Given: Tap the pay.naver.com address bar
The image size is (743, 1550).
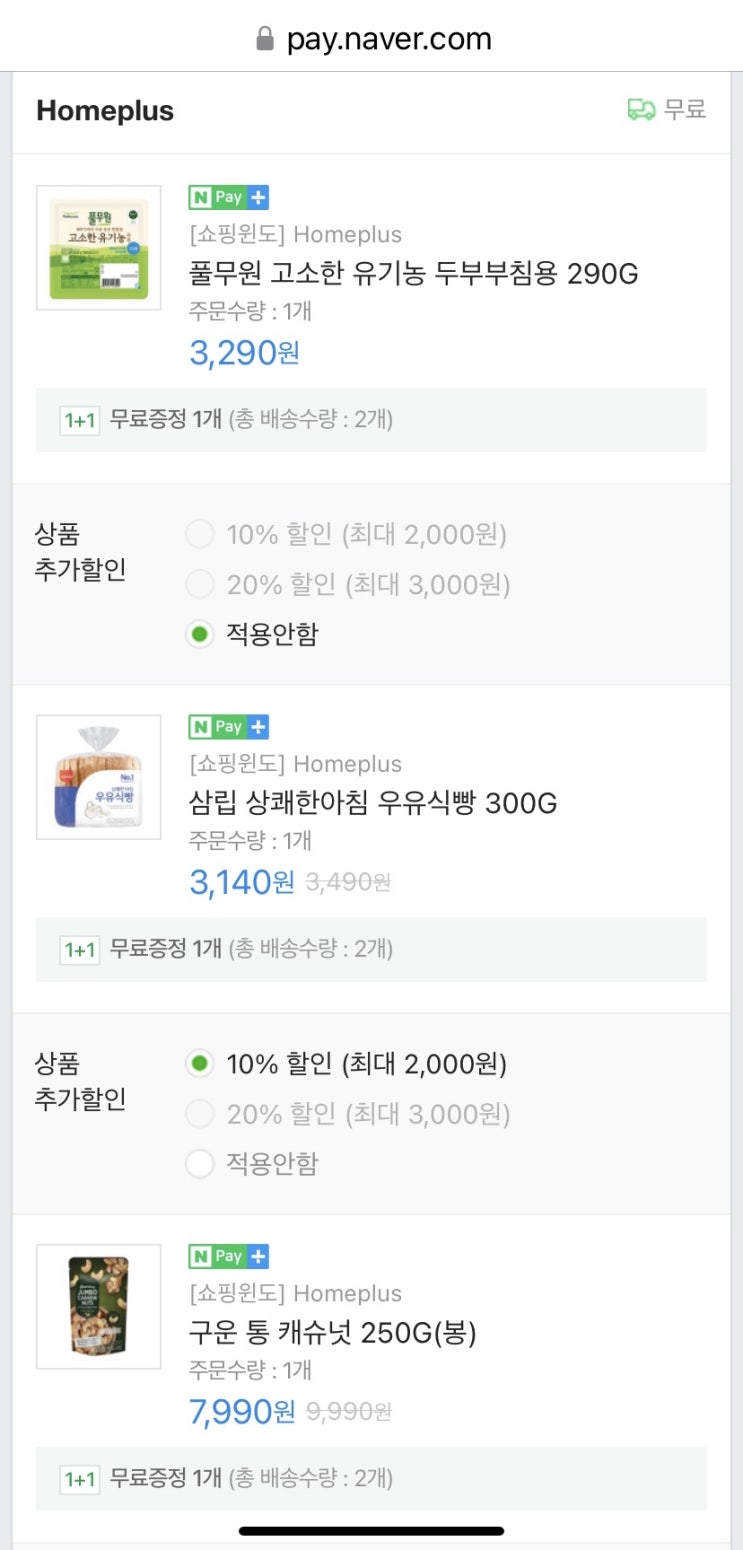Looking at the screenshot, I should click(x=388, y=40).
